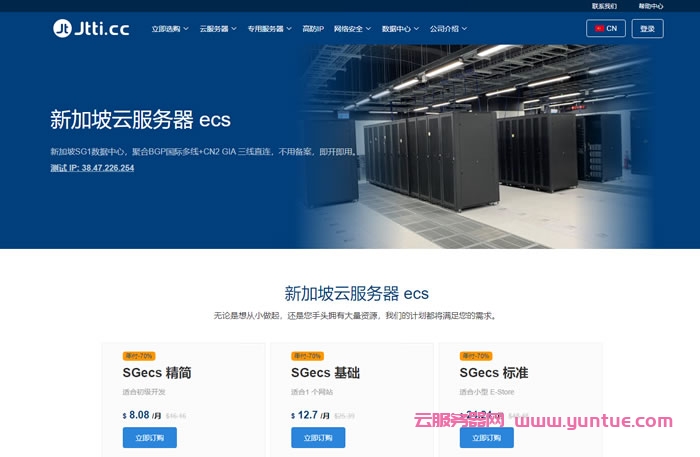Click the orange discount badge on SGecs 精简

click(x=139, y=356)
